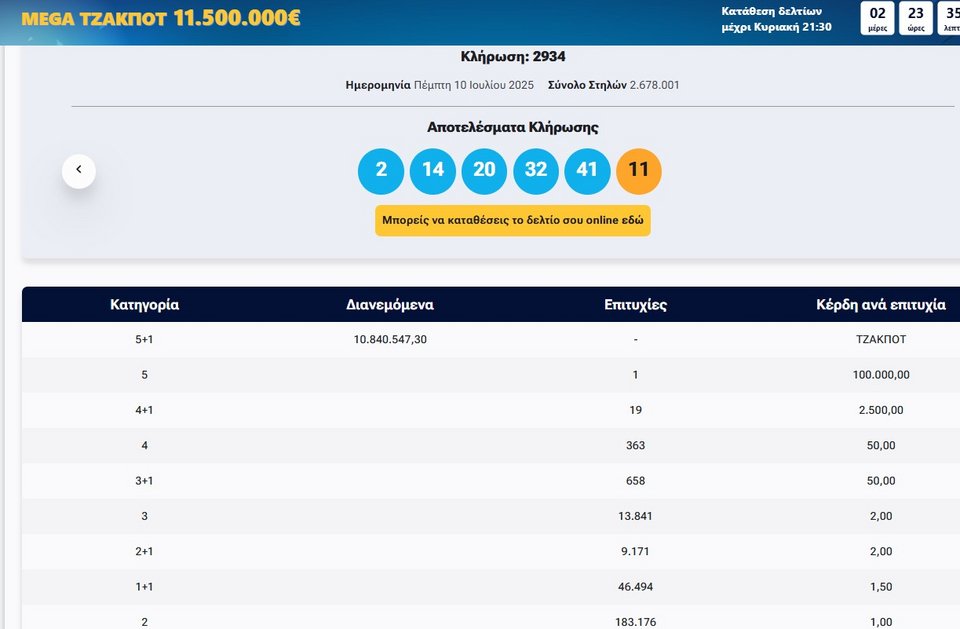960x629 pixels.
Task: Click the draw date Πέμπτη 10 Ιουλίου 2025
Action: [x=474, y=85]
